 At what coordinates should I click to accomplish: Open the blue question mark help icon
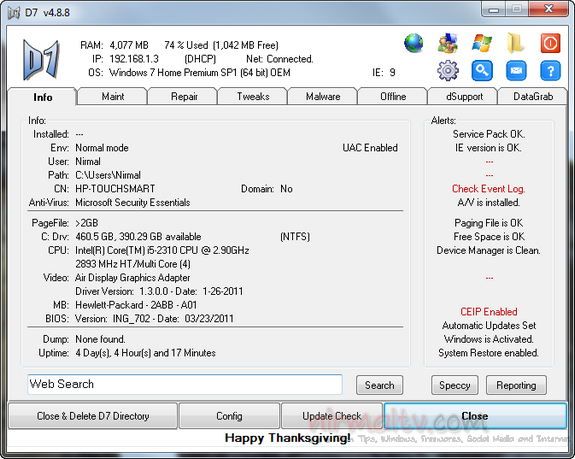point(550,70)
